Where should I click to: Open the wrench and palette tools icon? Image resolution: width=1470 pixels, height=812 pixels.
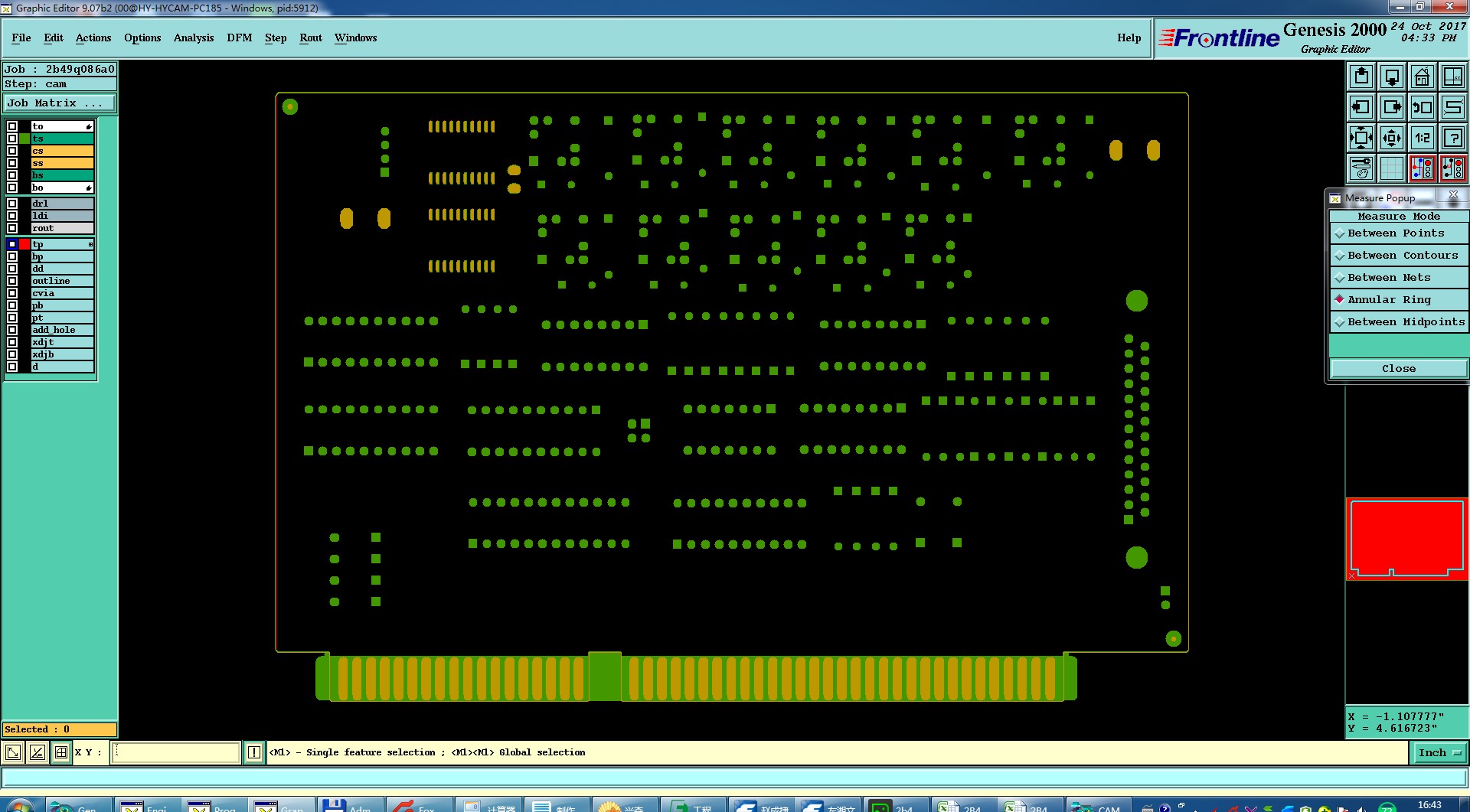1361,168
